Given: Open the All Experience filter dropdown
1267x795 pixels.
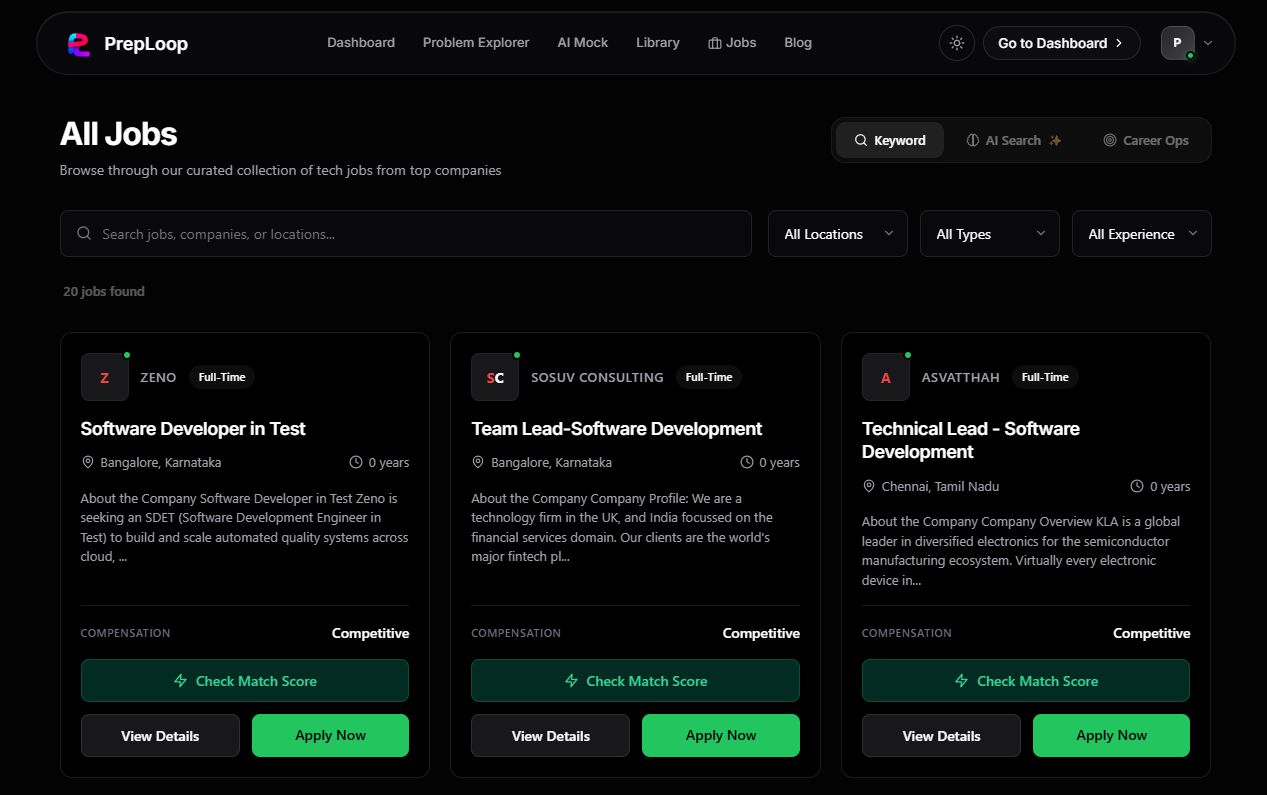Looking at the screenshot, I should click(x=1141, y=234).
